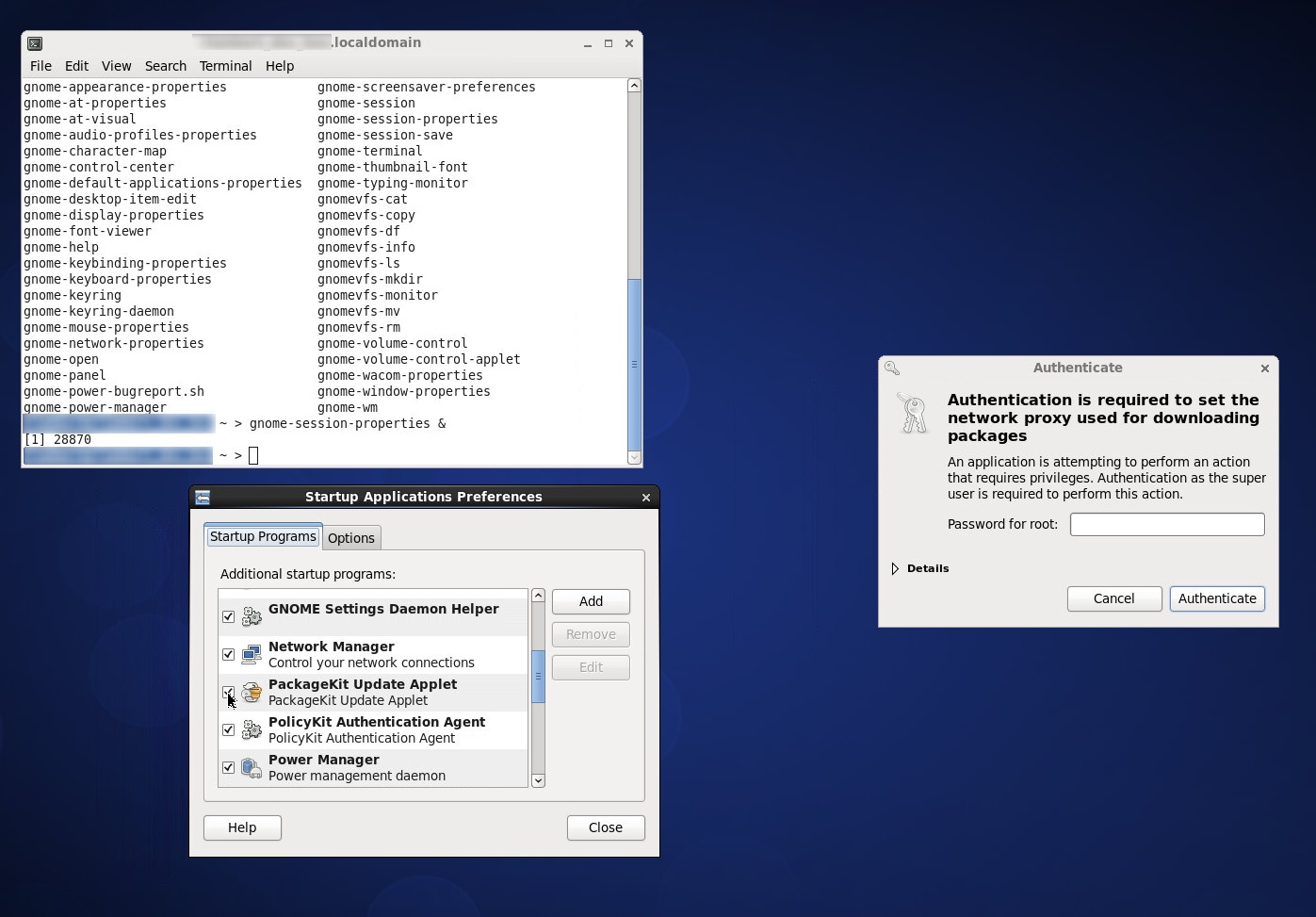The image size is (1316, 917).
Task: Click 'gnome-volume-control-applet' in the terminal
Action: [419, 359]
